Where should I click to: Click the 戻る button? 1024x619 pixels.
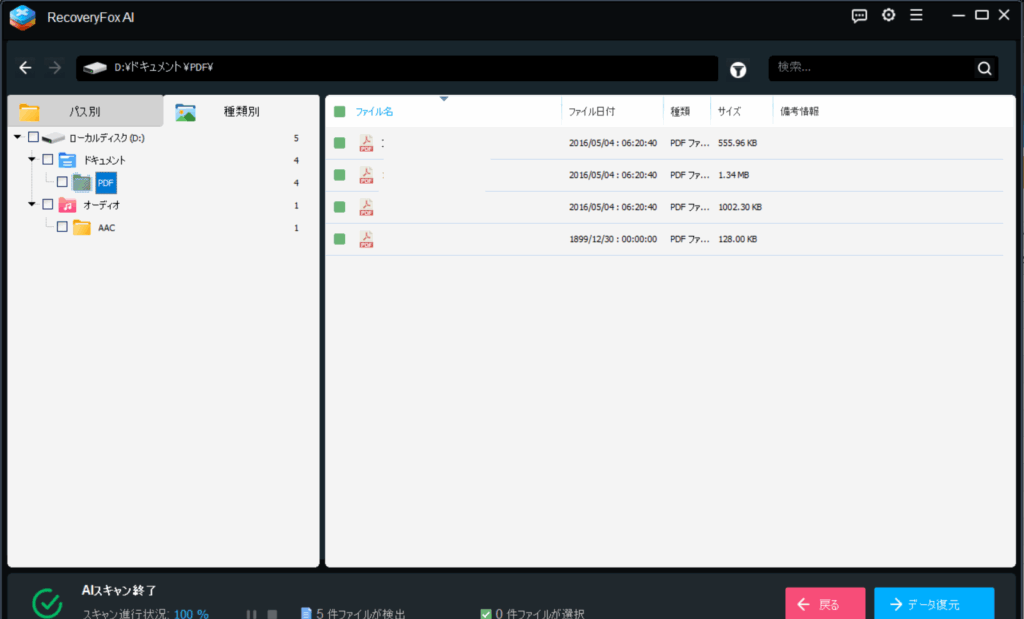click(825, 604)
